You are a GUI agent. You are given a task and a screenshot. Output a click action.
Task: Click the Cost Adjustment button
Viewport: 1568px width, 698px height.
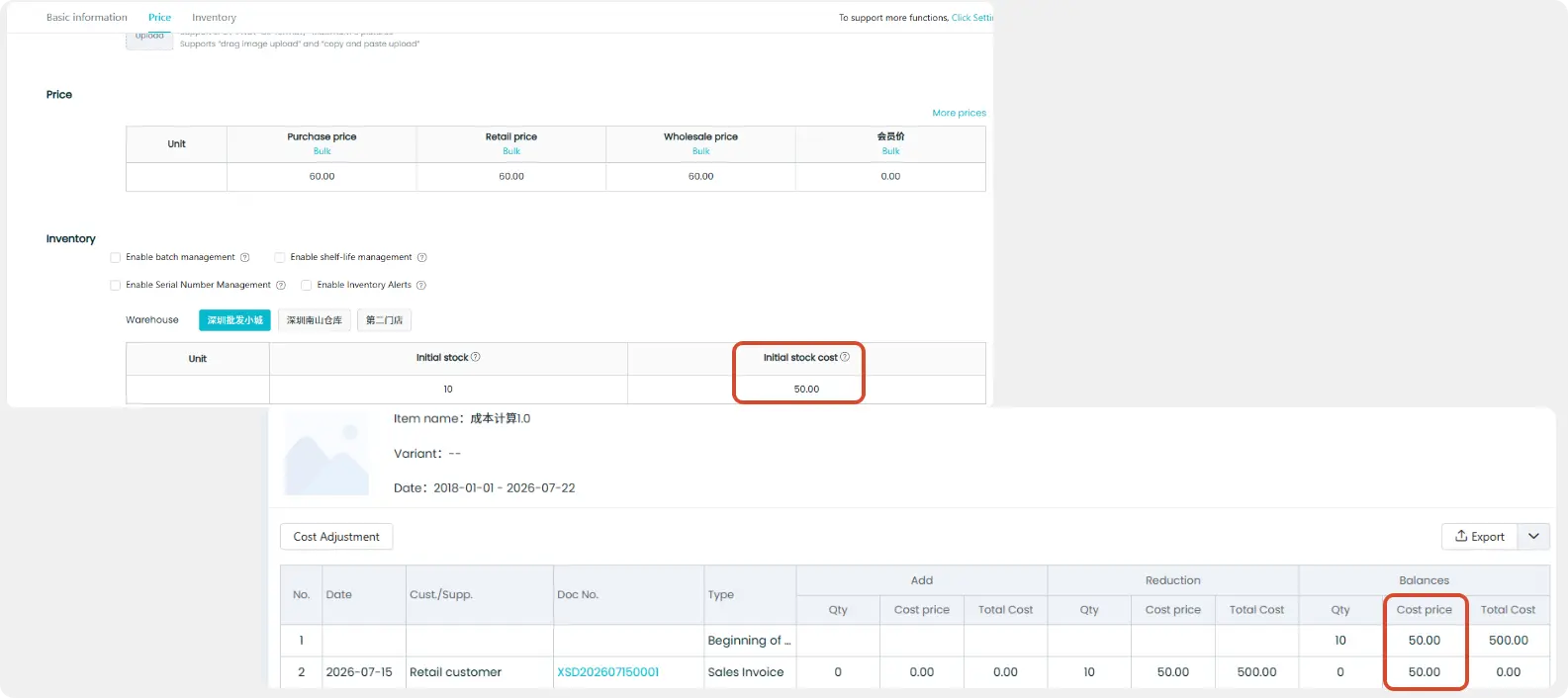(x=336, y=537)
